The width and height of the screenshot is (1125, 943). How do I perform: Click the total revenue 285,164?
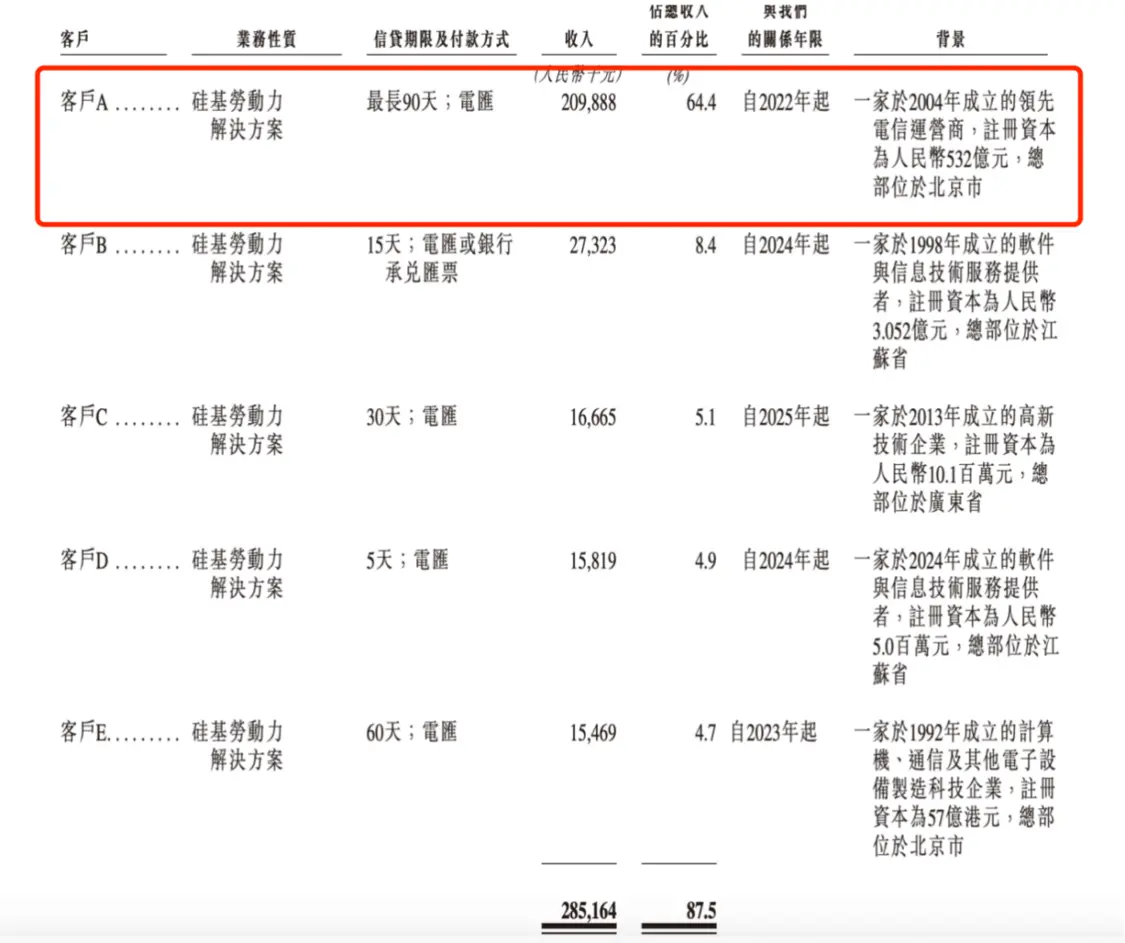point(589,911)
